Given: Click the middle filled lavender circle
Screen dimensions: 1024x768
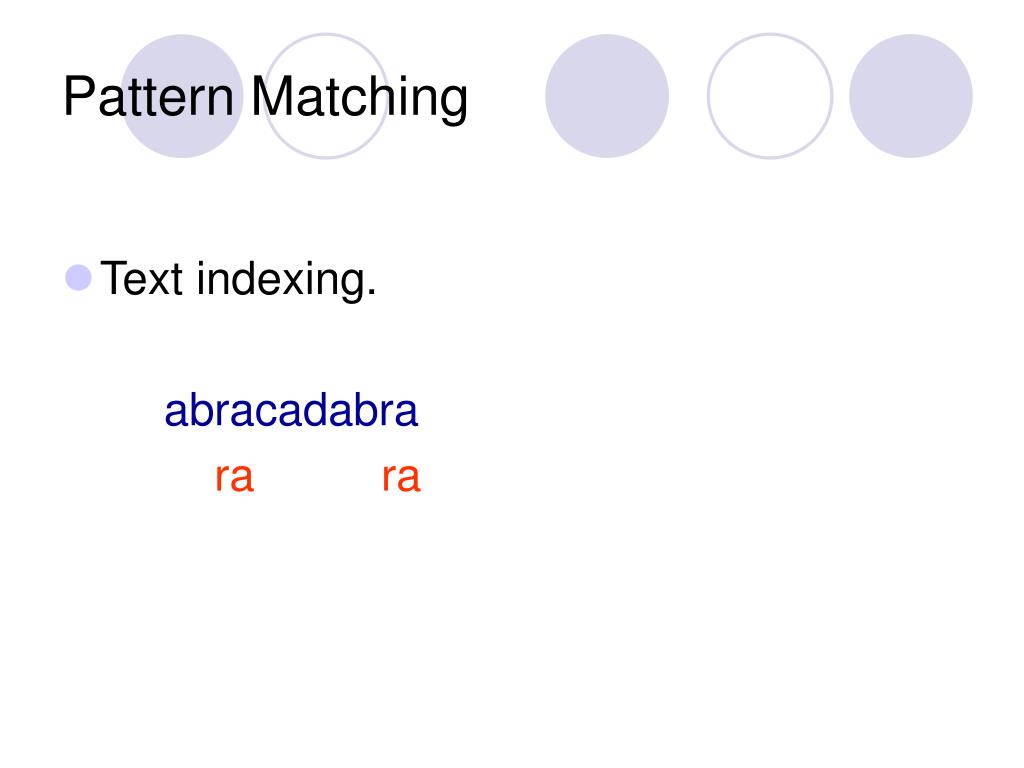Looking at the screenshot, I should click(607, 96).
